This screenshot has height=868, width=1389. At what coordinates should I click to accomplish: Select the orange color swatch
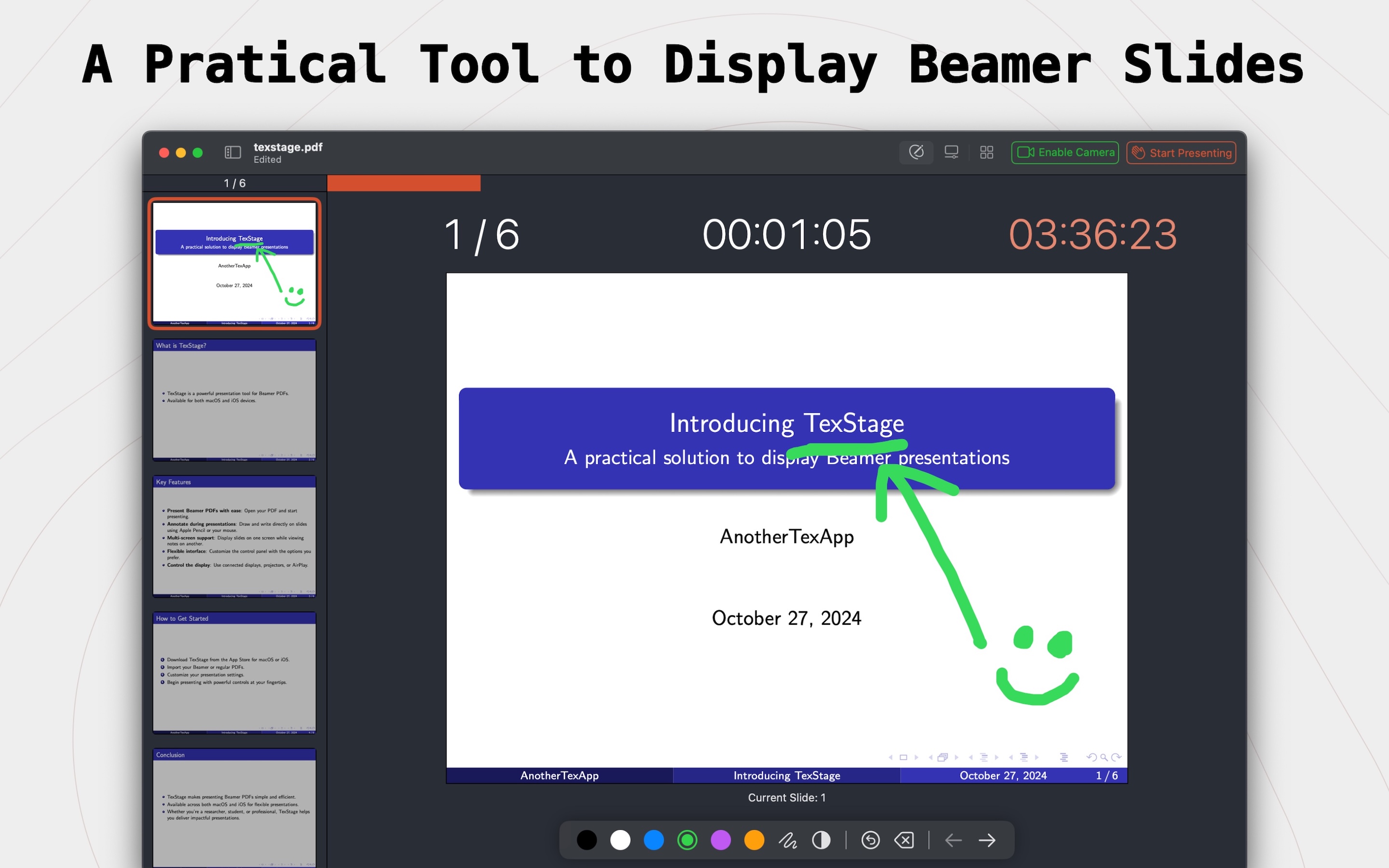pyautogui.click(x=754, y=839)
